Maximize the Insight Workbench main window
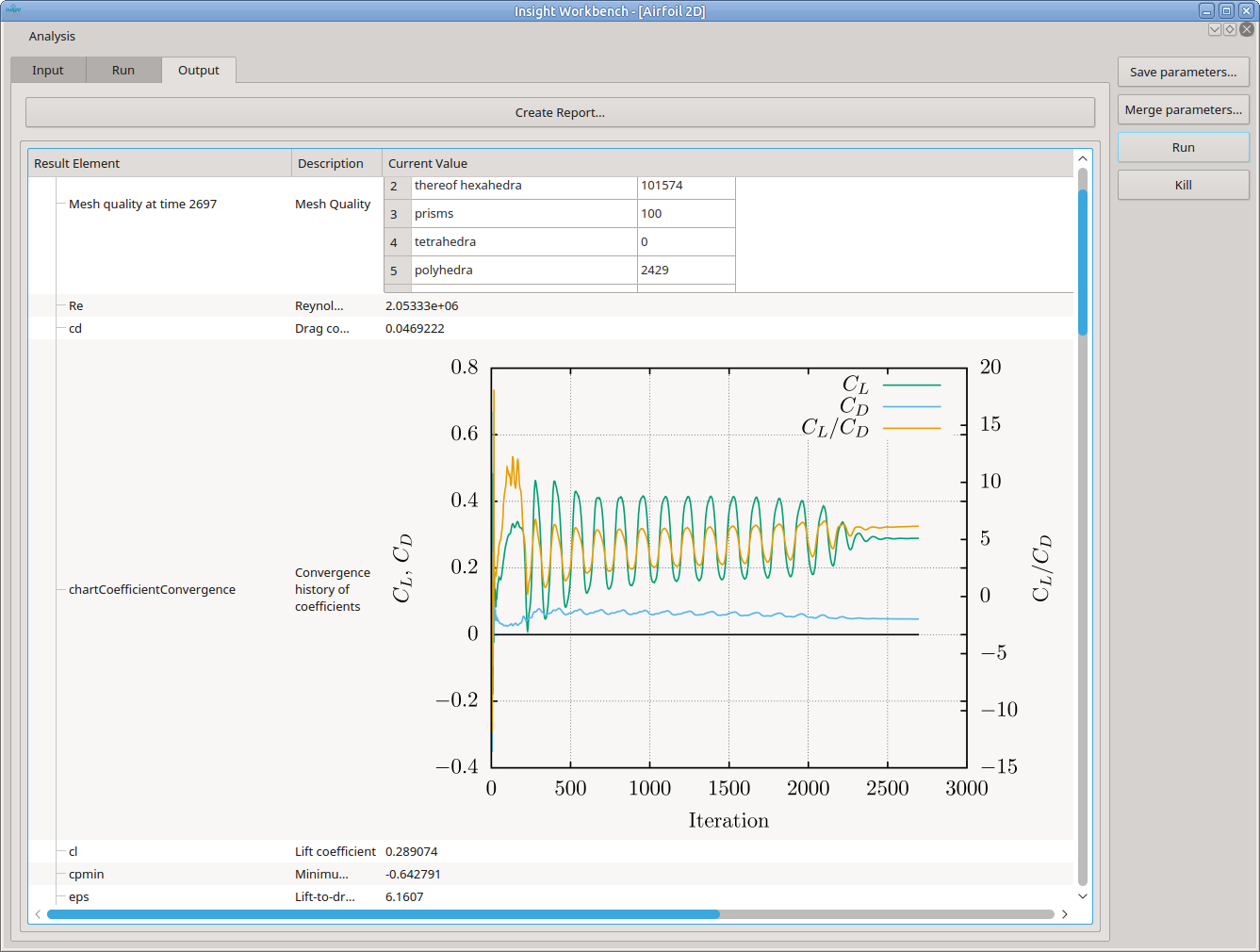Viewport: 1260px width, 952px height. (1226, 10)
